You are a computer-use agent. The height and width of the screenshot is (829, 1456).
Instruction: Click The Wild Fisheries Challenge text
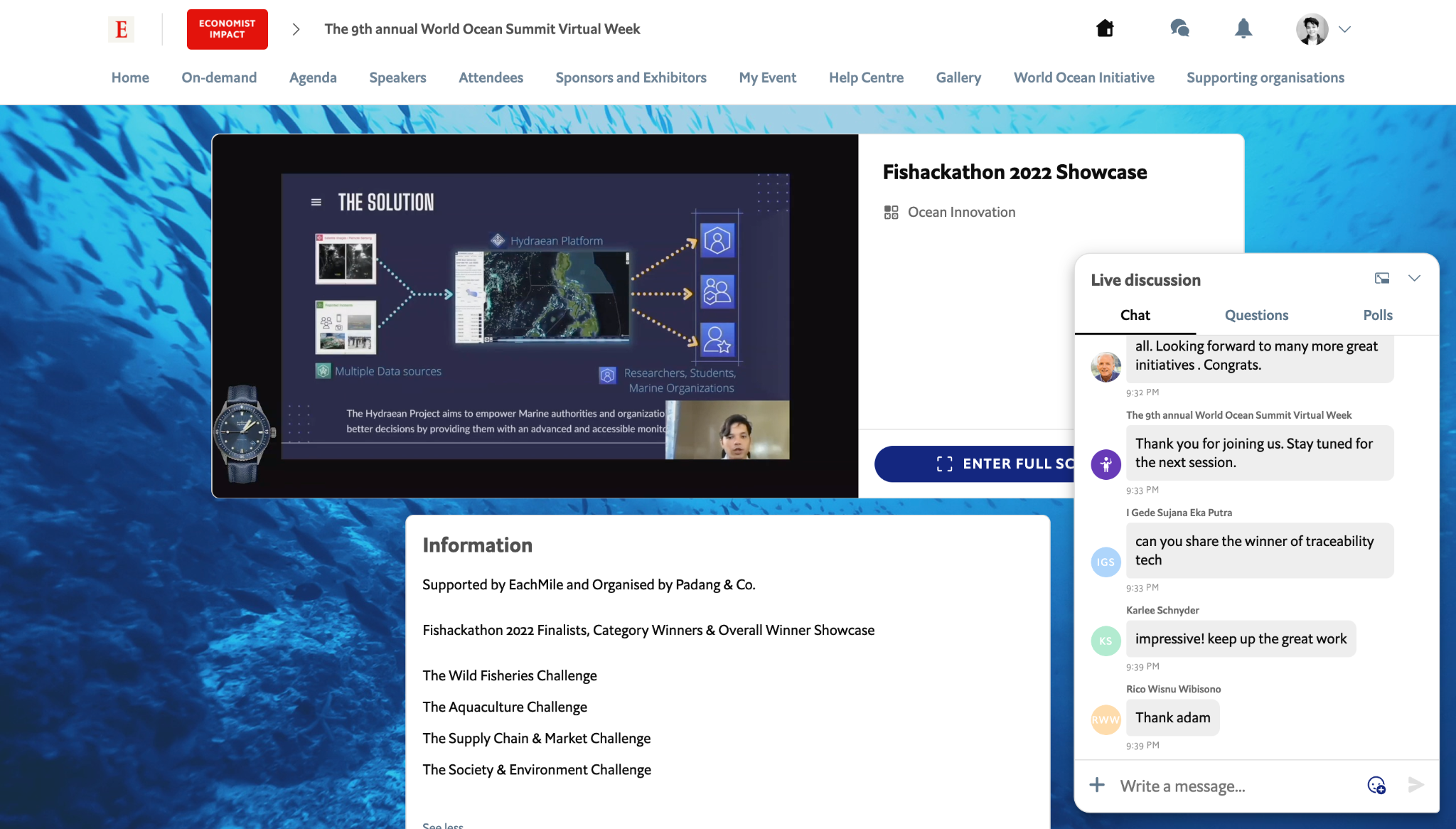click(510, 675)
